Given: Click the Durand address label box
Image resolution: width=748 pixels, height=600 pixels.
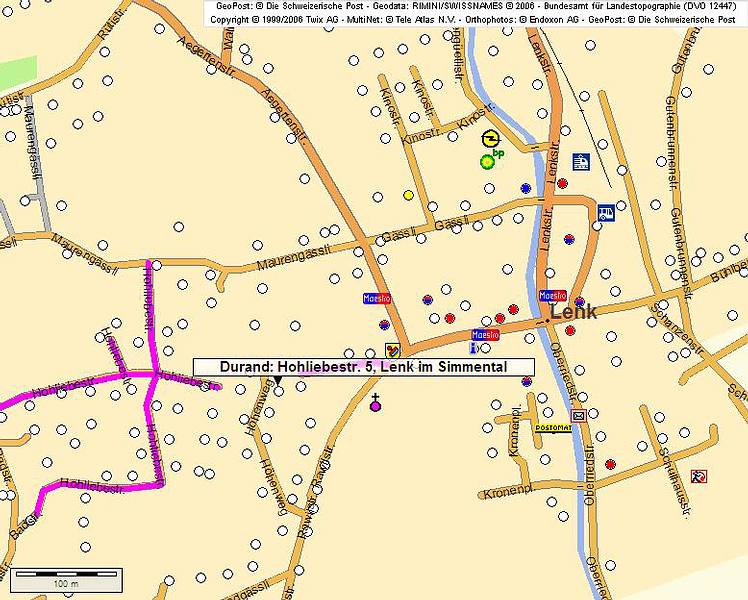Looking at the screenshot, I should (363, 367).
